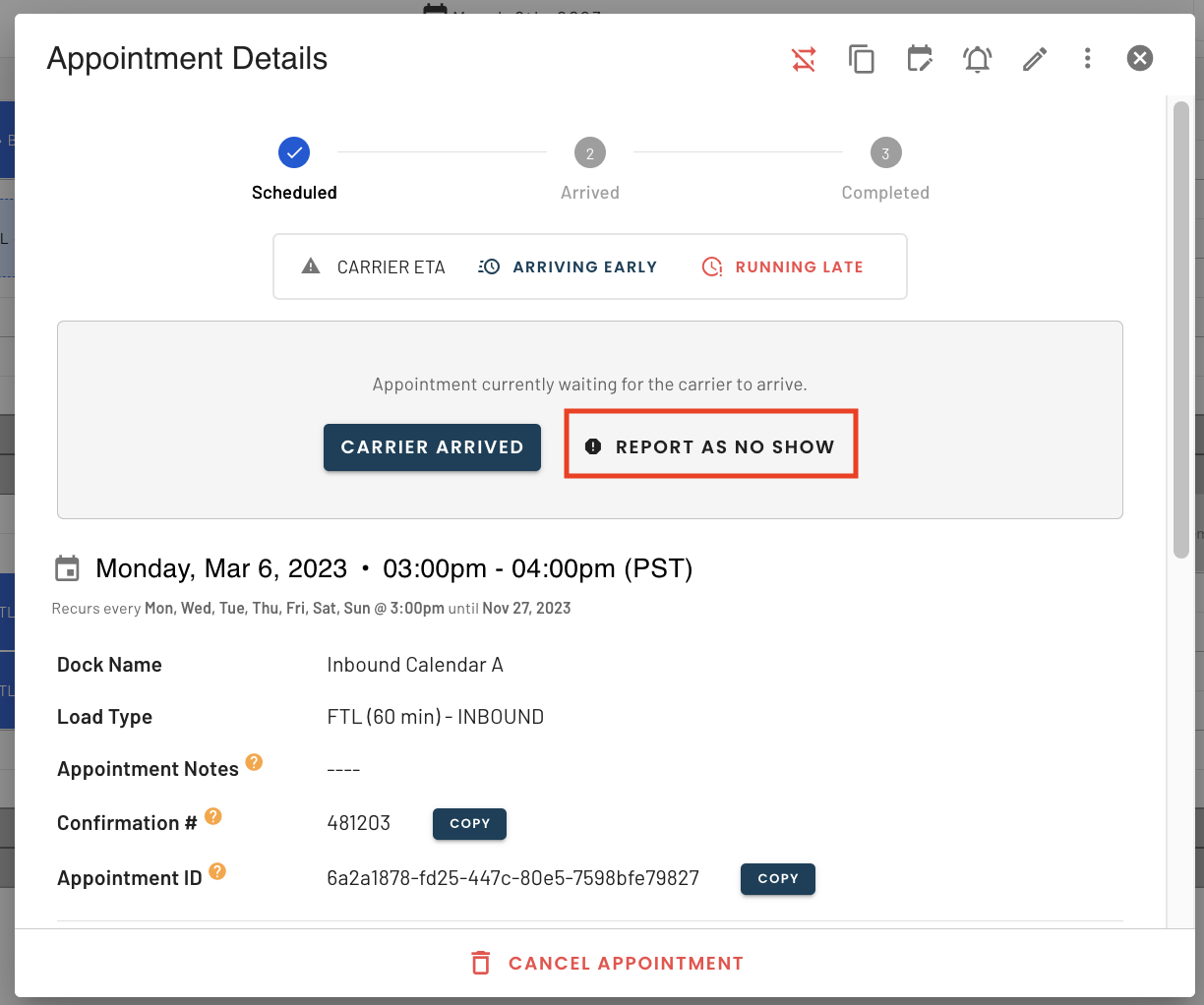Select step 2 Arrived circle
Screen dimensions: 1204x1005
[x=590, y=152]
